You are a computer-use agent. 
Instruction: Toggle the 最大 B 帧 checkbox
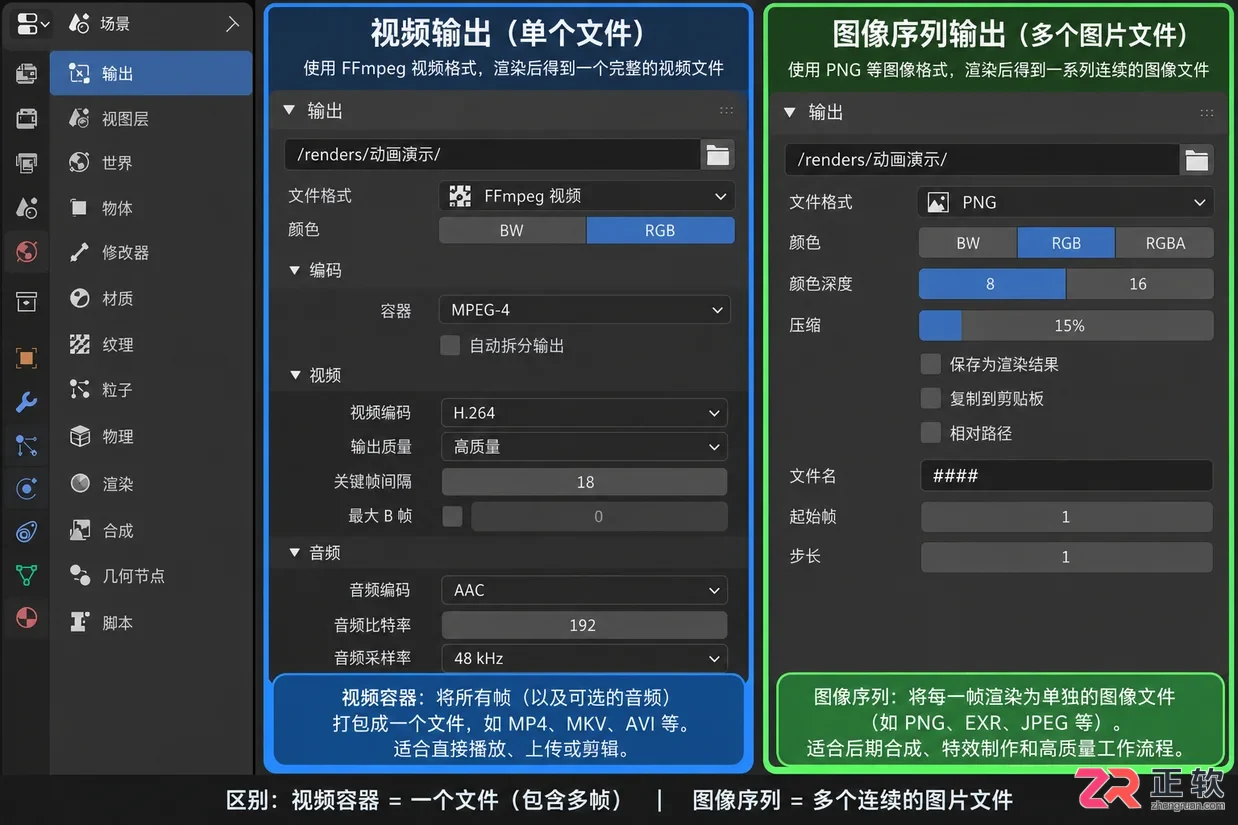point(452,516)
